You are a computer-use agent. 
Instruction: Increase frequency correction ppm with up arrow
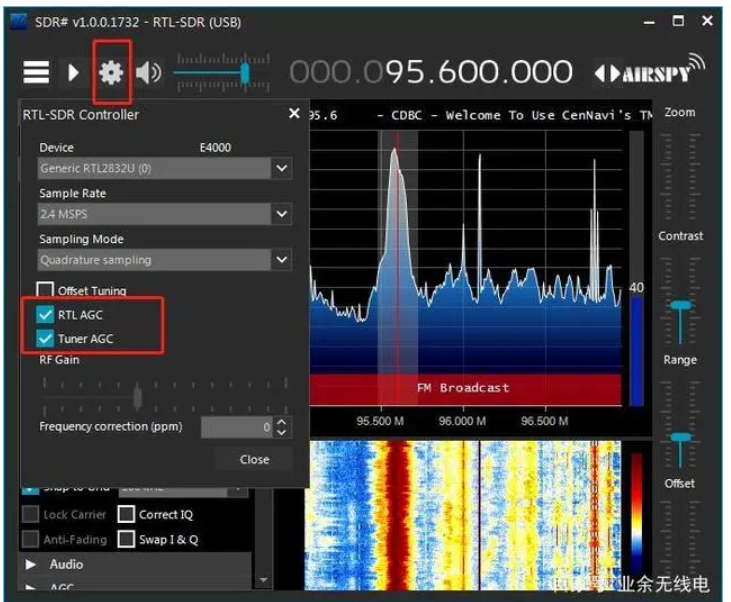[x=281, y=422]
